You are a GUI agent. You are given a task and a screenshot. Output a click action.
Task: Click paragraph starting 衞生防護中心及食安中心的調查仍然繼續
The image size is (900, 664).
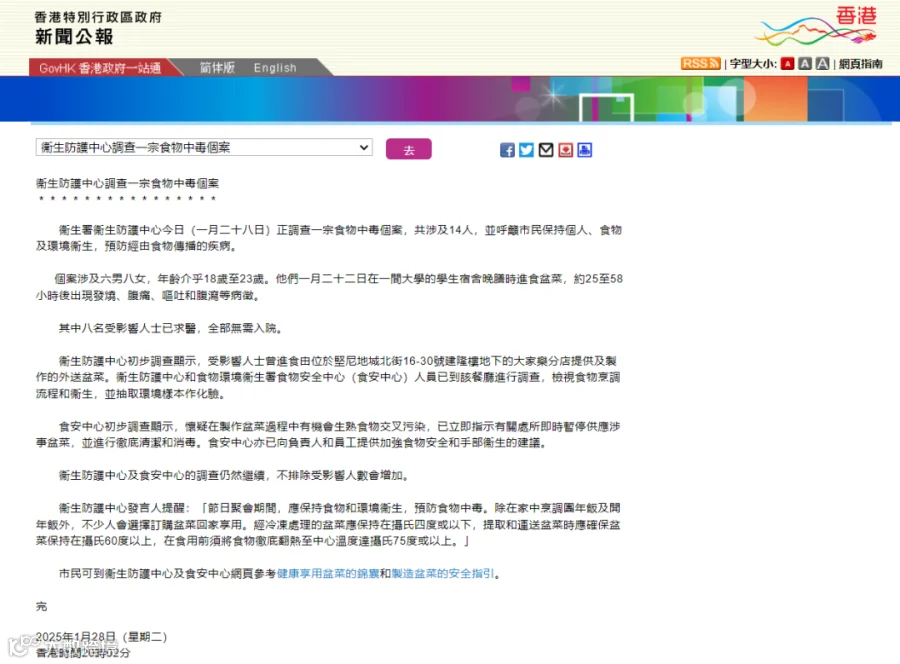[234, 475]
